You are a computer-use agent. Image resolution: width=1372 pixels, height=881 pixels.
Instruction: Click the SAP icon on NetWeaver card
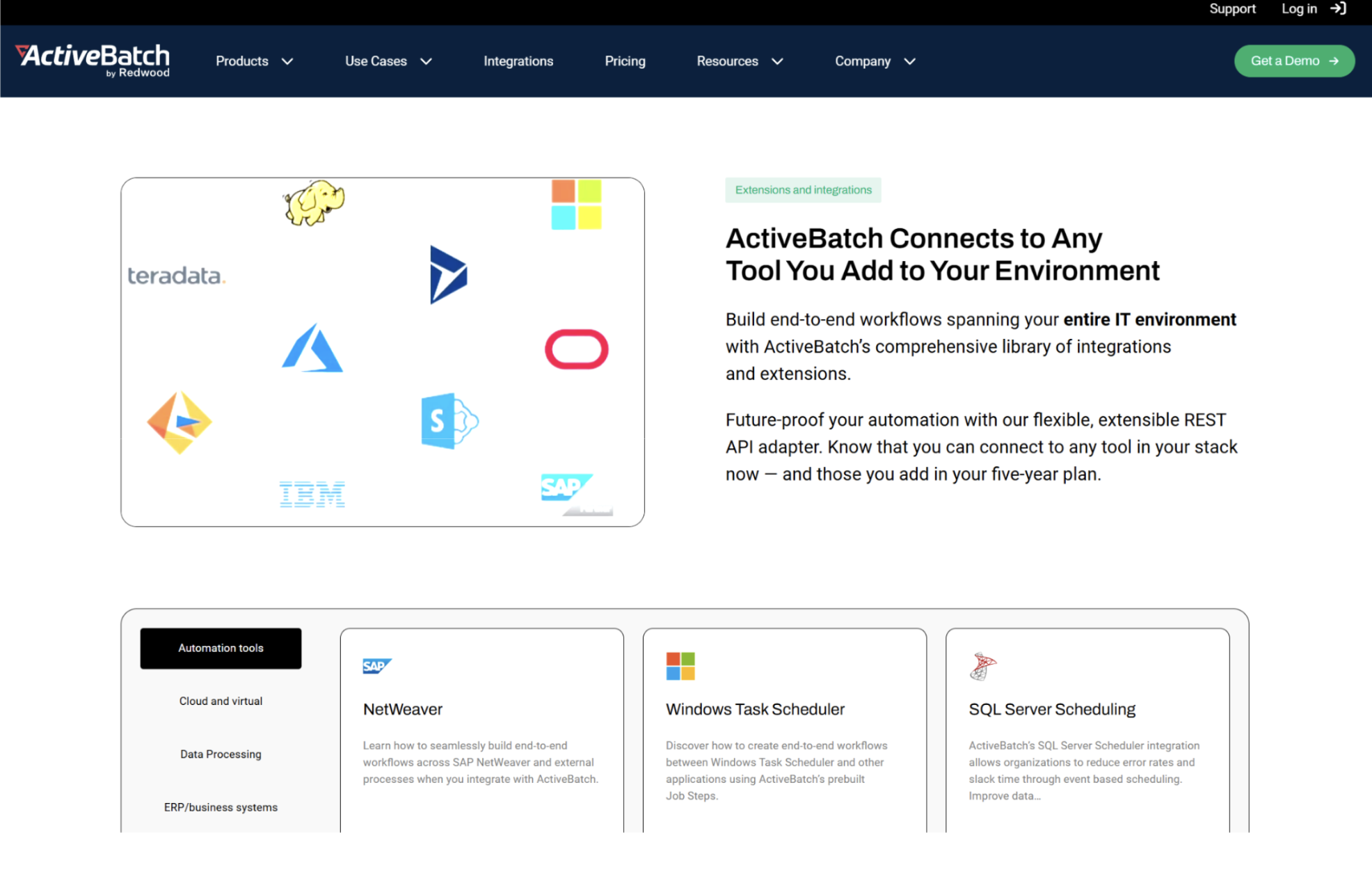[x=377, y=666]
